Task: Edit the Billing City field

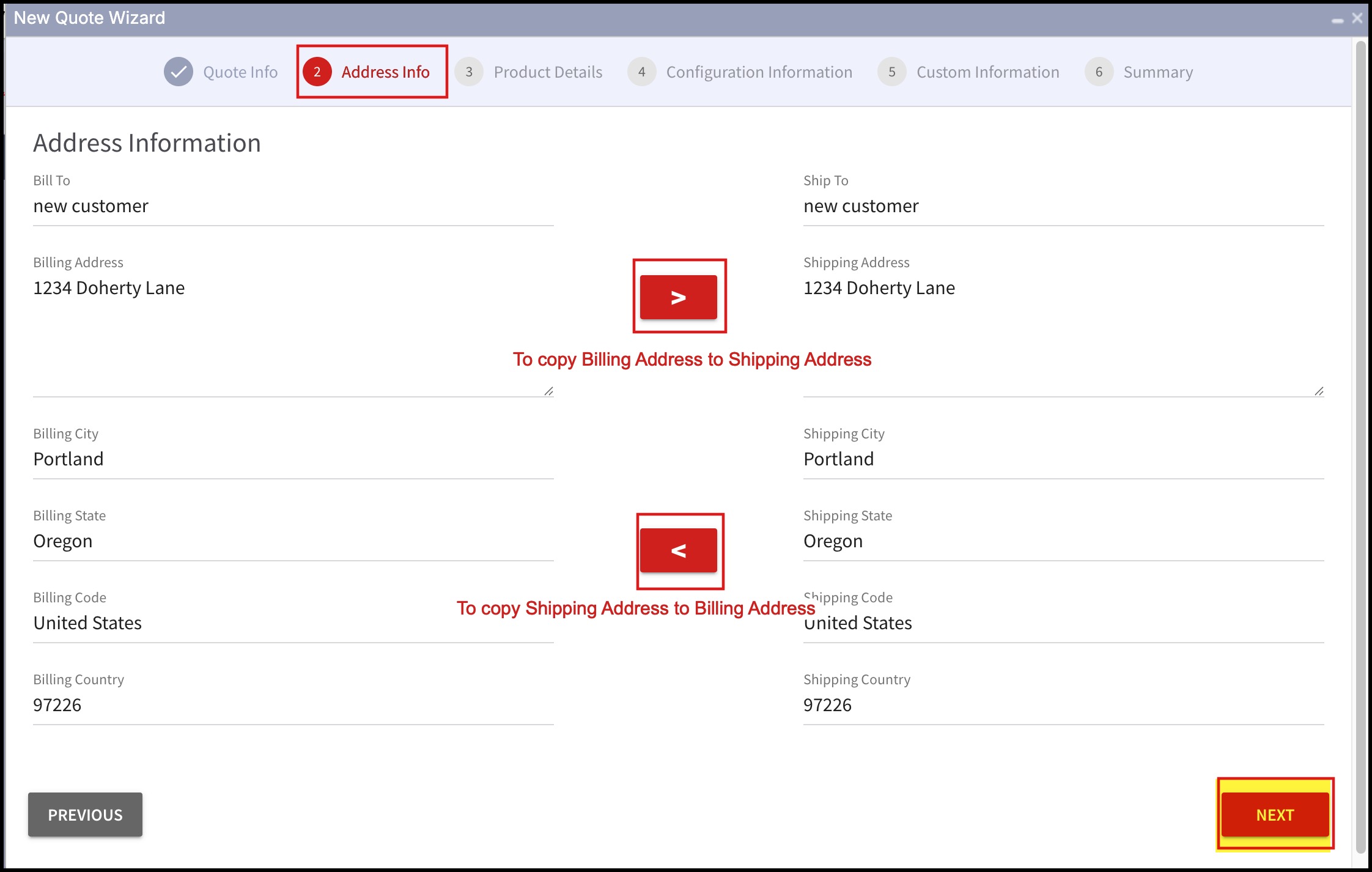Action: (293, 460)
